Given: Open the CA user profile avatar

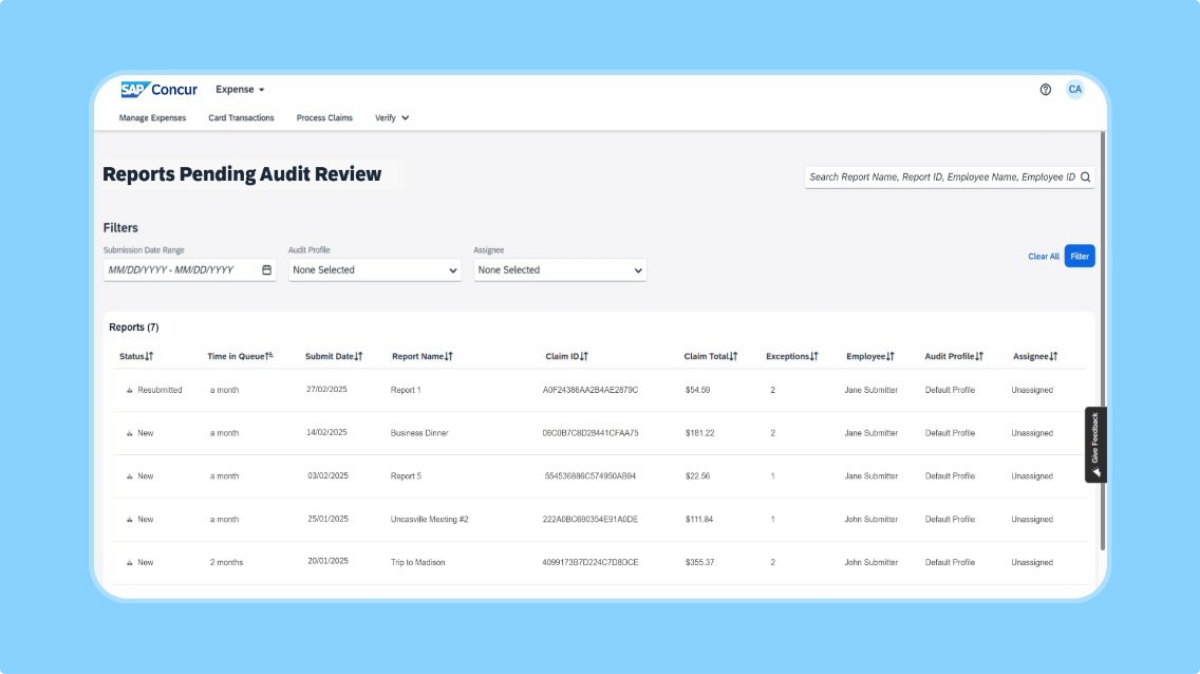Looking at the screenshot, I should (x=1075, y=89).
